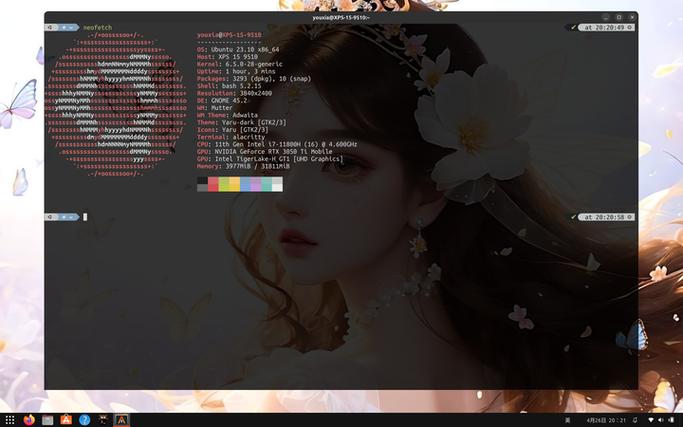Click the window title youxia@XPS-15-9510:~
Screen dimensions: 683x427
[x=341, y=17]
